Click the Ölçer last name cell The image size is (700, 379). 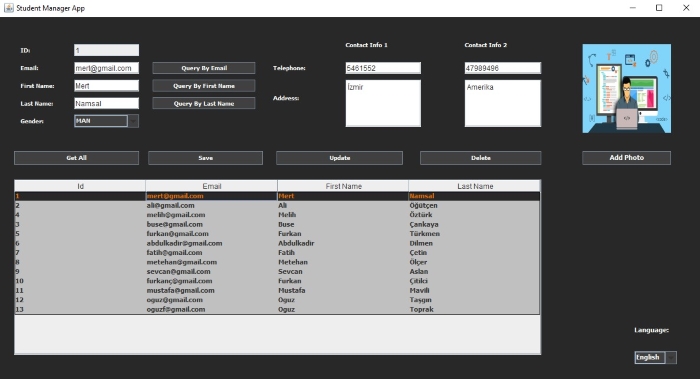(474, 262)
